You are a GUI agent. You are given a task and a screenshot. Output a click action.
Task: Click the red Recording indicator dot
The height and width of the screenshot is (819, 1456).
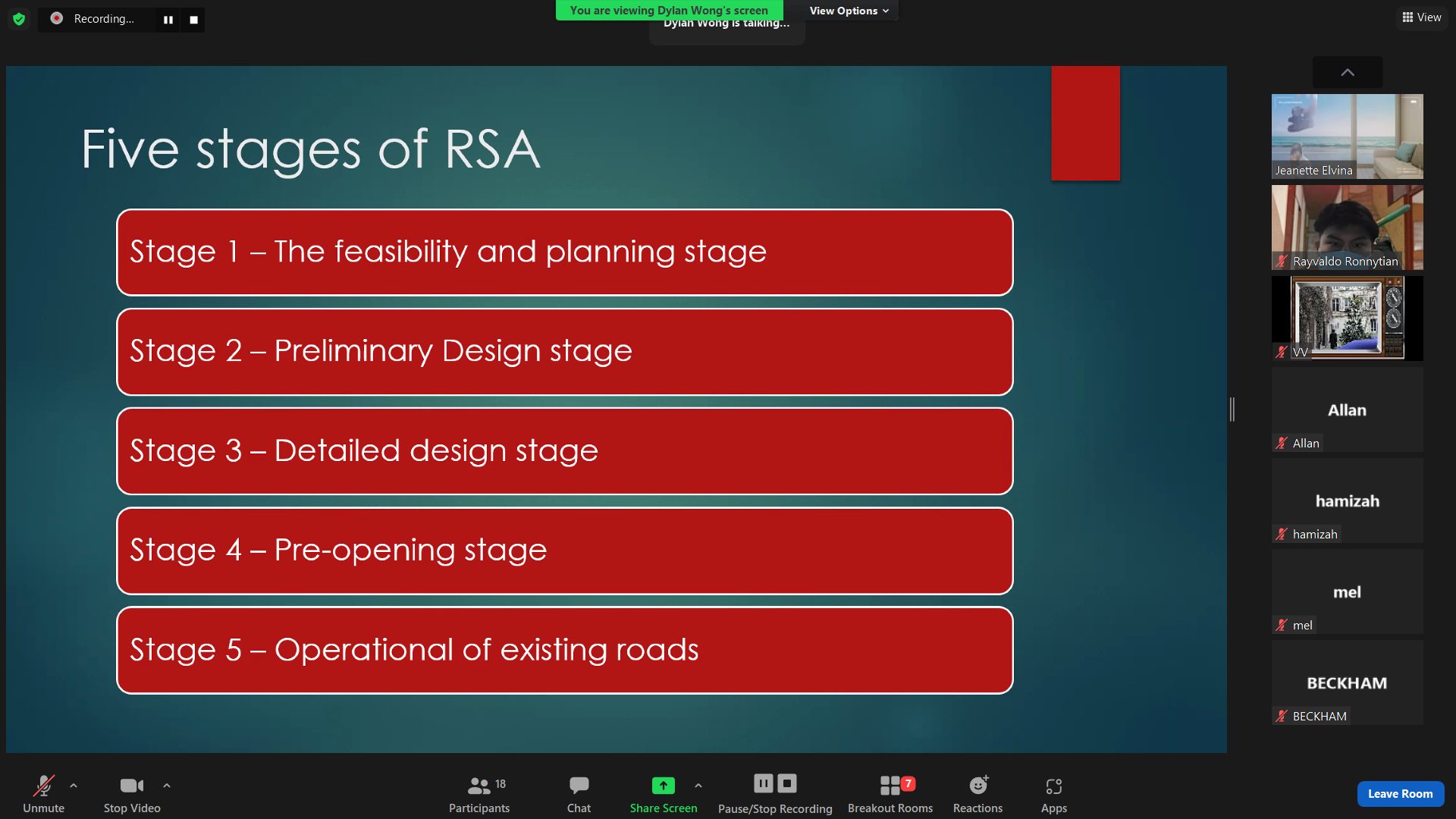(x=56, y=18)
